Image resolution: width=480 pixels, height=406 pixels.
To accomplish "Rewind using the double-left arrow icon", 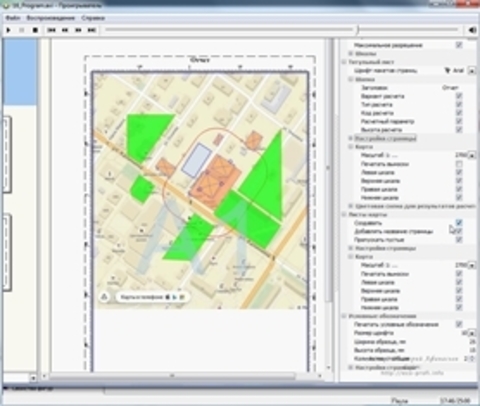I will click(65, 30).
